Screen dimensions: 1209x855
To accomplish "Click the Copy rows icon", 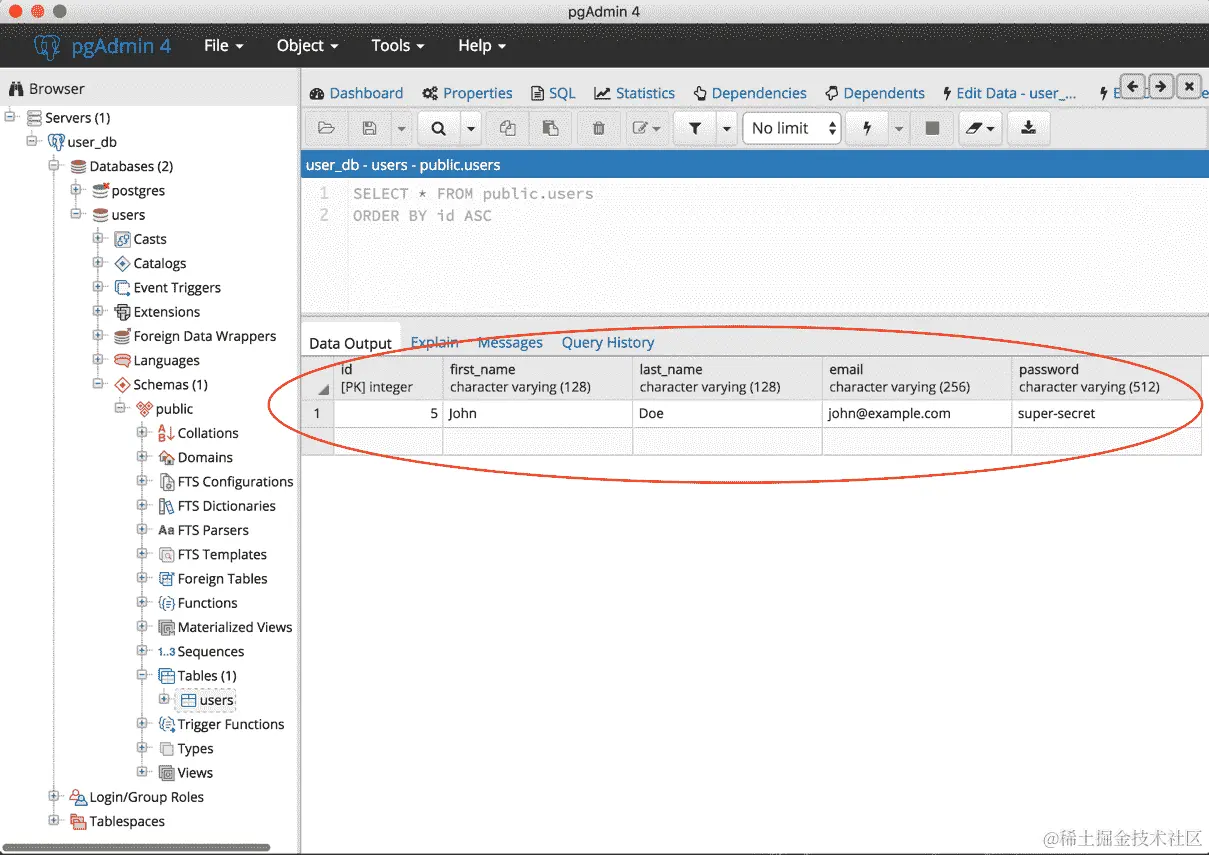I will [x=508, y=128].
